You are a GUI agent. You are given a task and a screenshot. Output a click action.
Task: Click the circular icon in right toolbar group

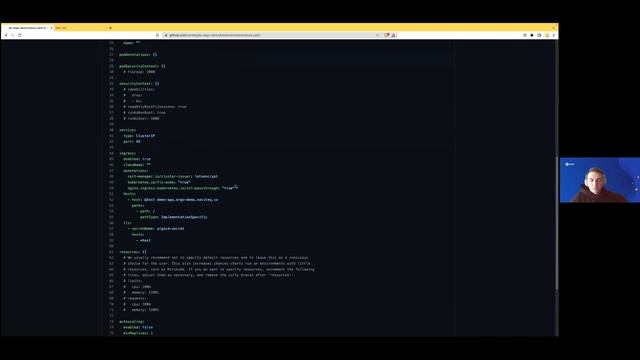[524, 35]
